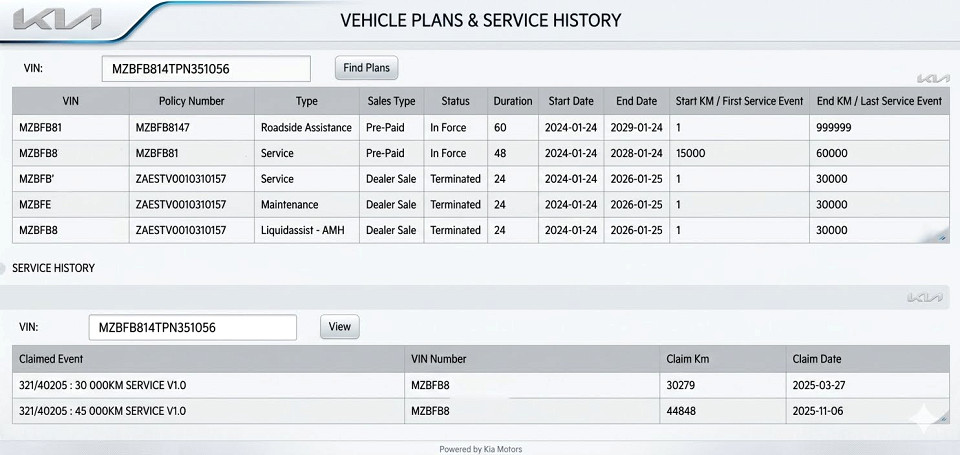Click duration value 48
Screen dimensions: 960x455
click(500, 153)
